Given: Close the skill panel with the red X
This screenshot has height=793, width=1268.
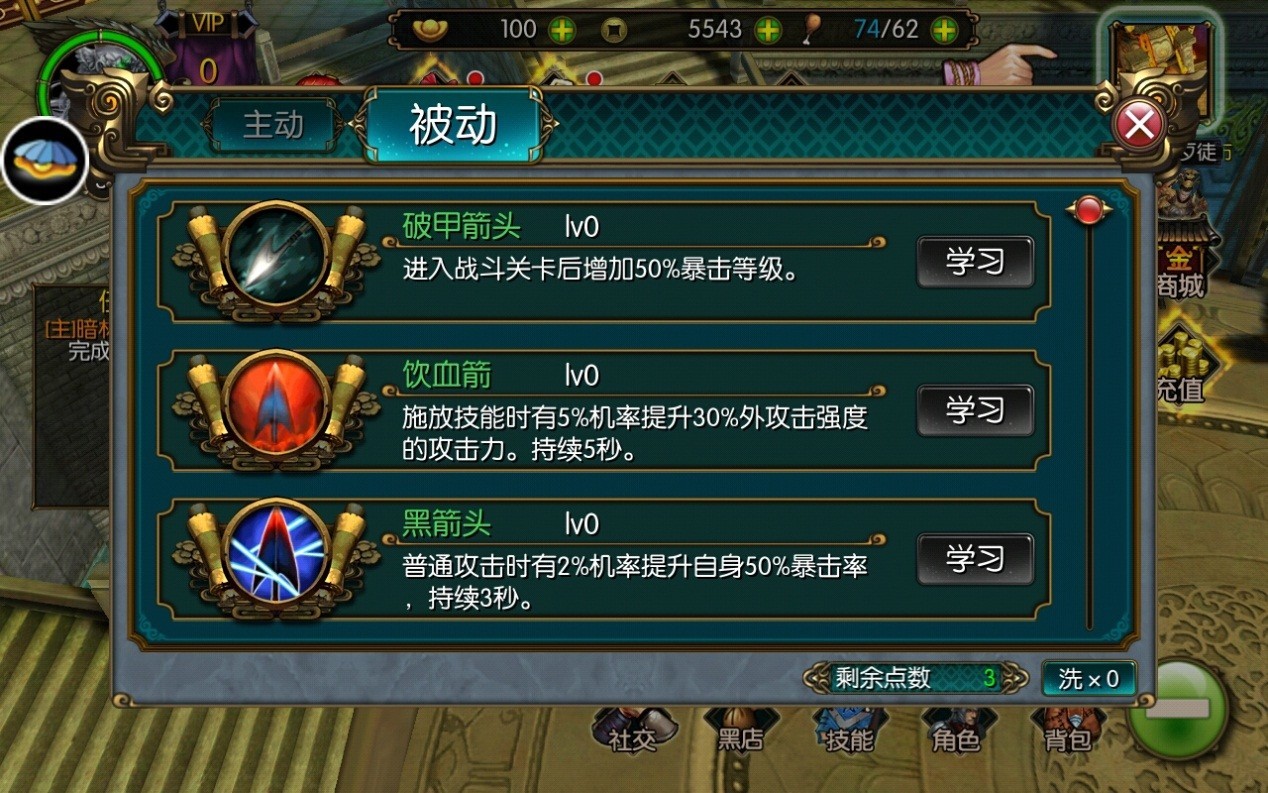Looking at the screenshot, I should point(1139,126).
